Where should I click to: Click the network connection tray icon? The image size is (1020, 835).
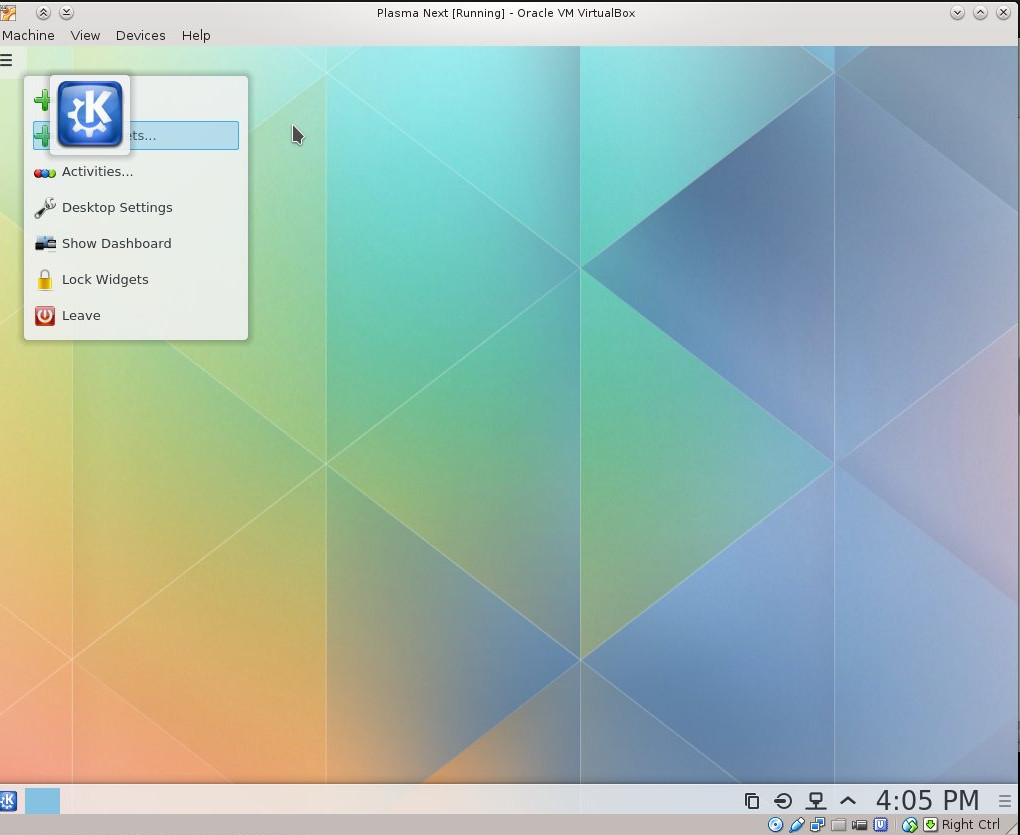tap(816, 801)
